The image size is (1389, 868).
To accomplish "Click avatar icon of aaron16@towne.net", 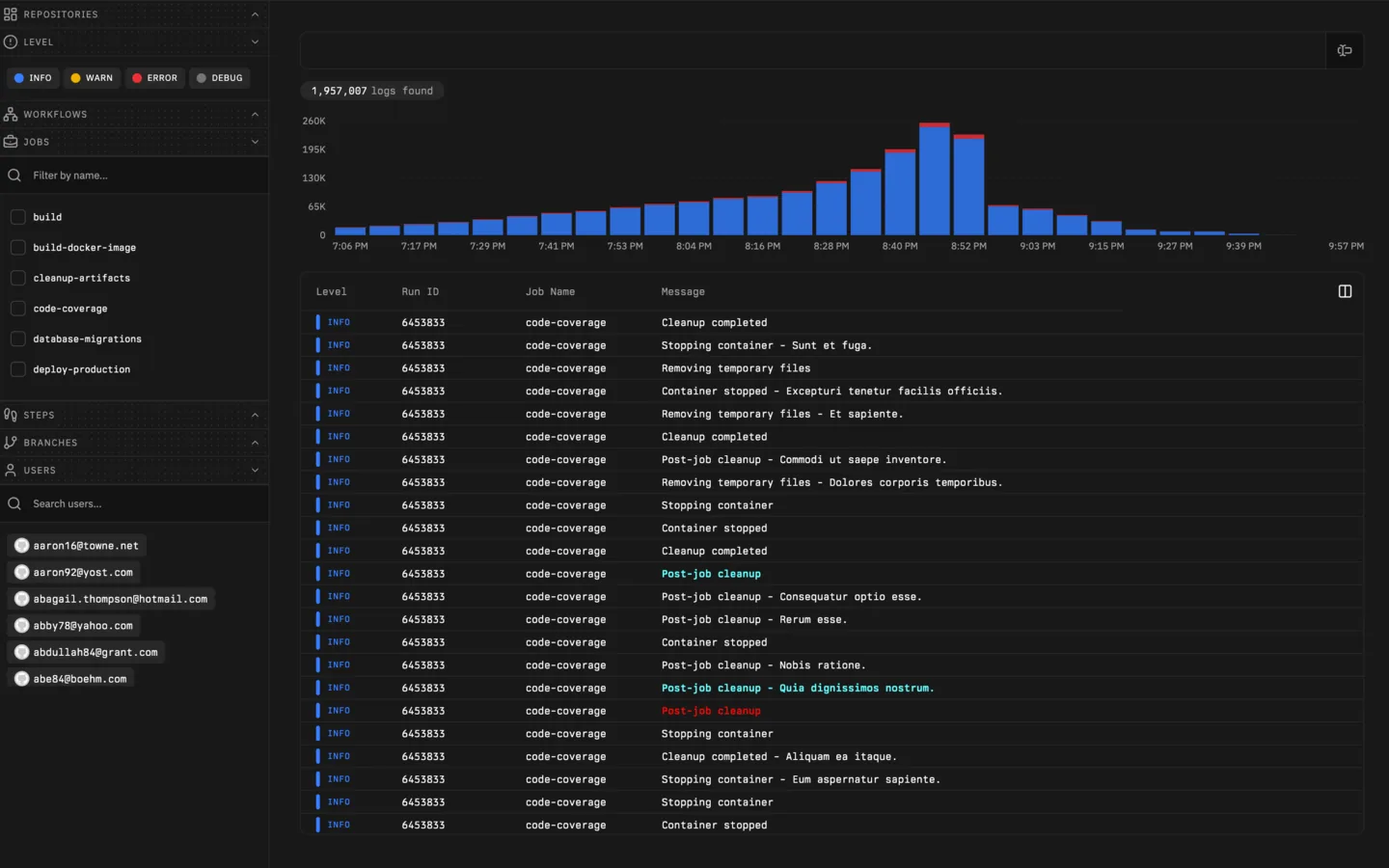I will point(22,546).
